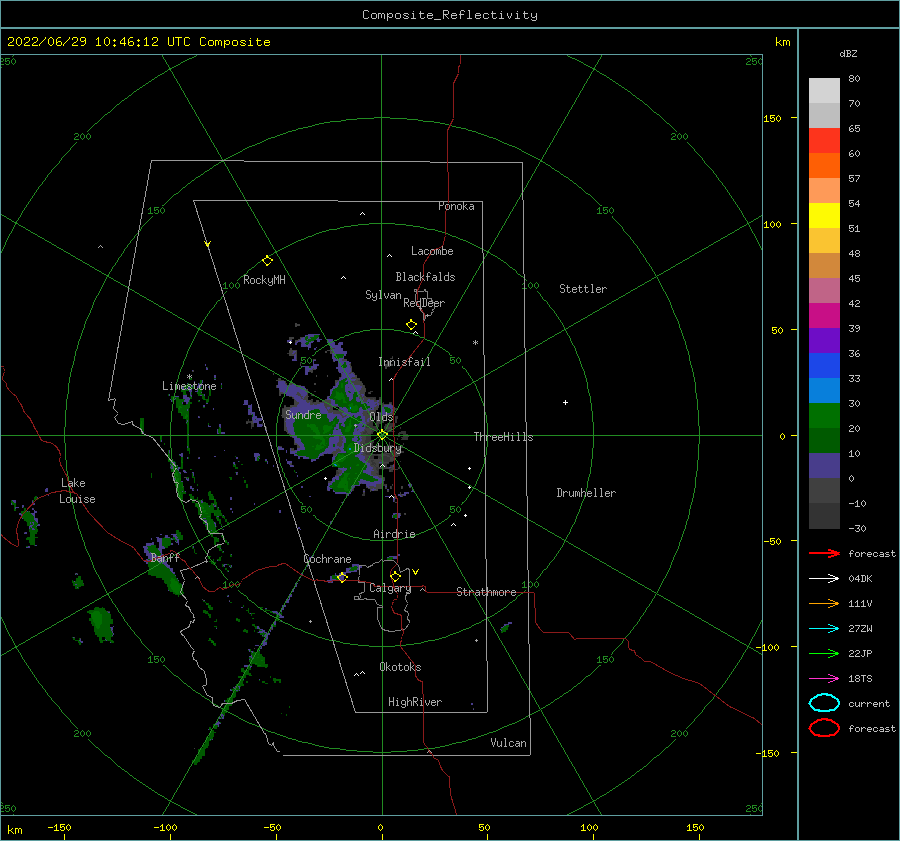900x841 pixels.
Task: Click the Lacombe label
Action: (x=432, y=251)
